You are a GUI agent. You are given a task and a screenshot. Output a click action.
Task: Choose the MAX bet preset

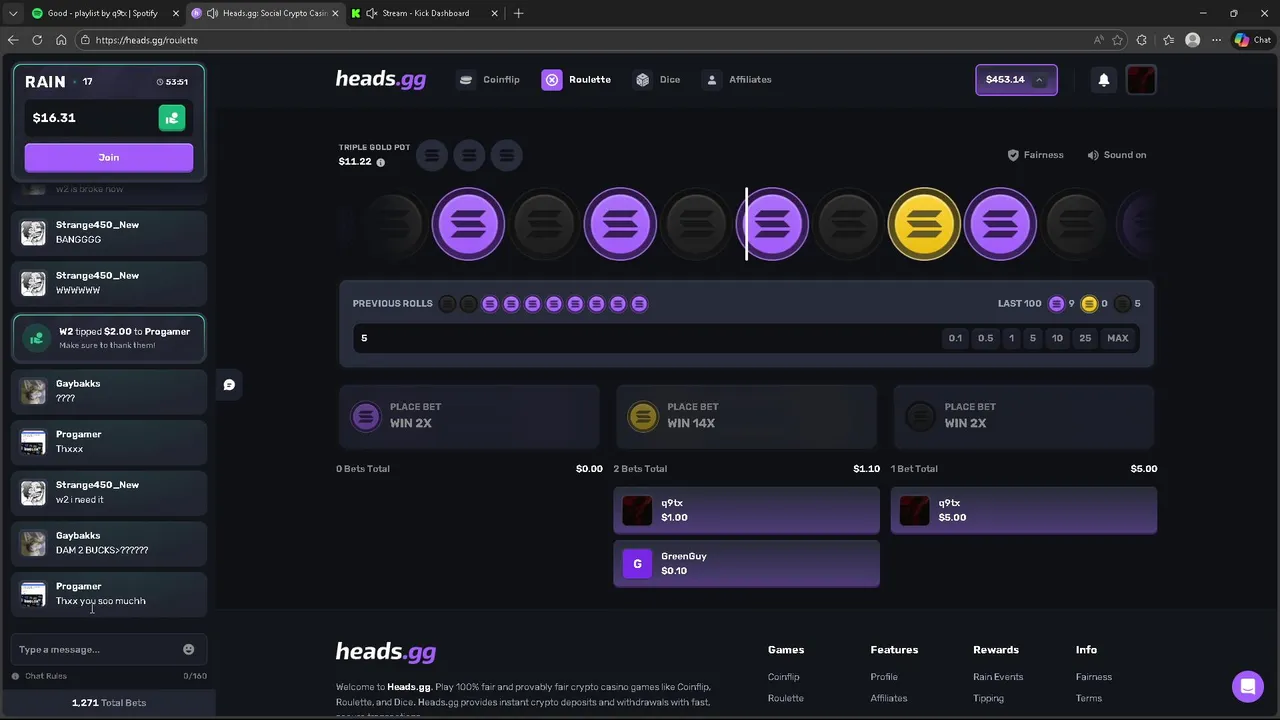pos(1117,338)
